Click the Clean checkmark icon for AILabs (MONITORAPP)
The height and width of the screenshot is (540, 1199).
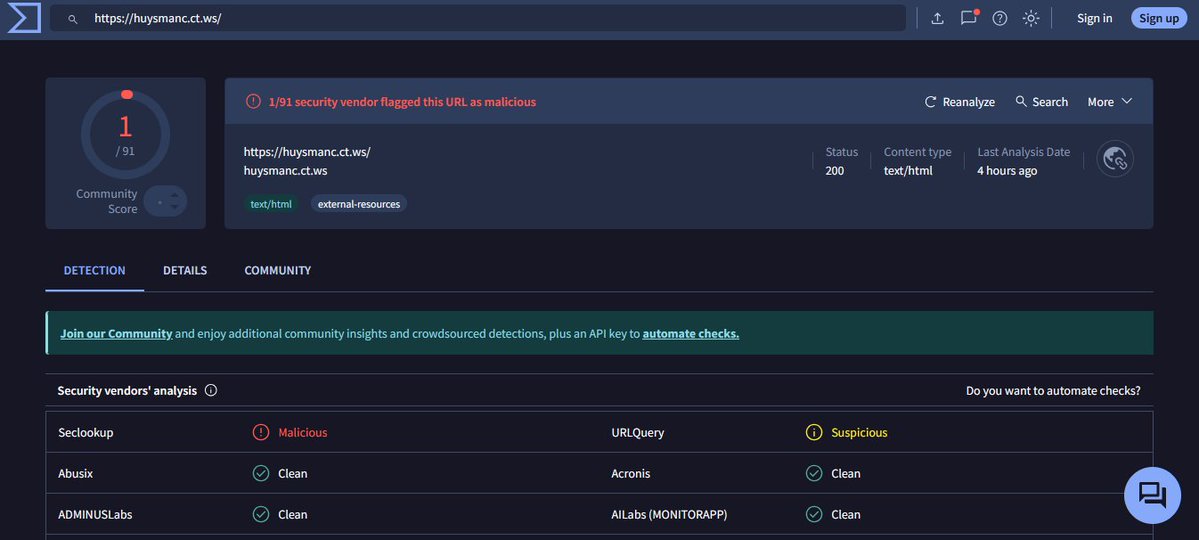coord(814,514)
